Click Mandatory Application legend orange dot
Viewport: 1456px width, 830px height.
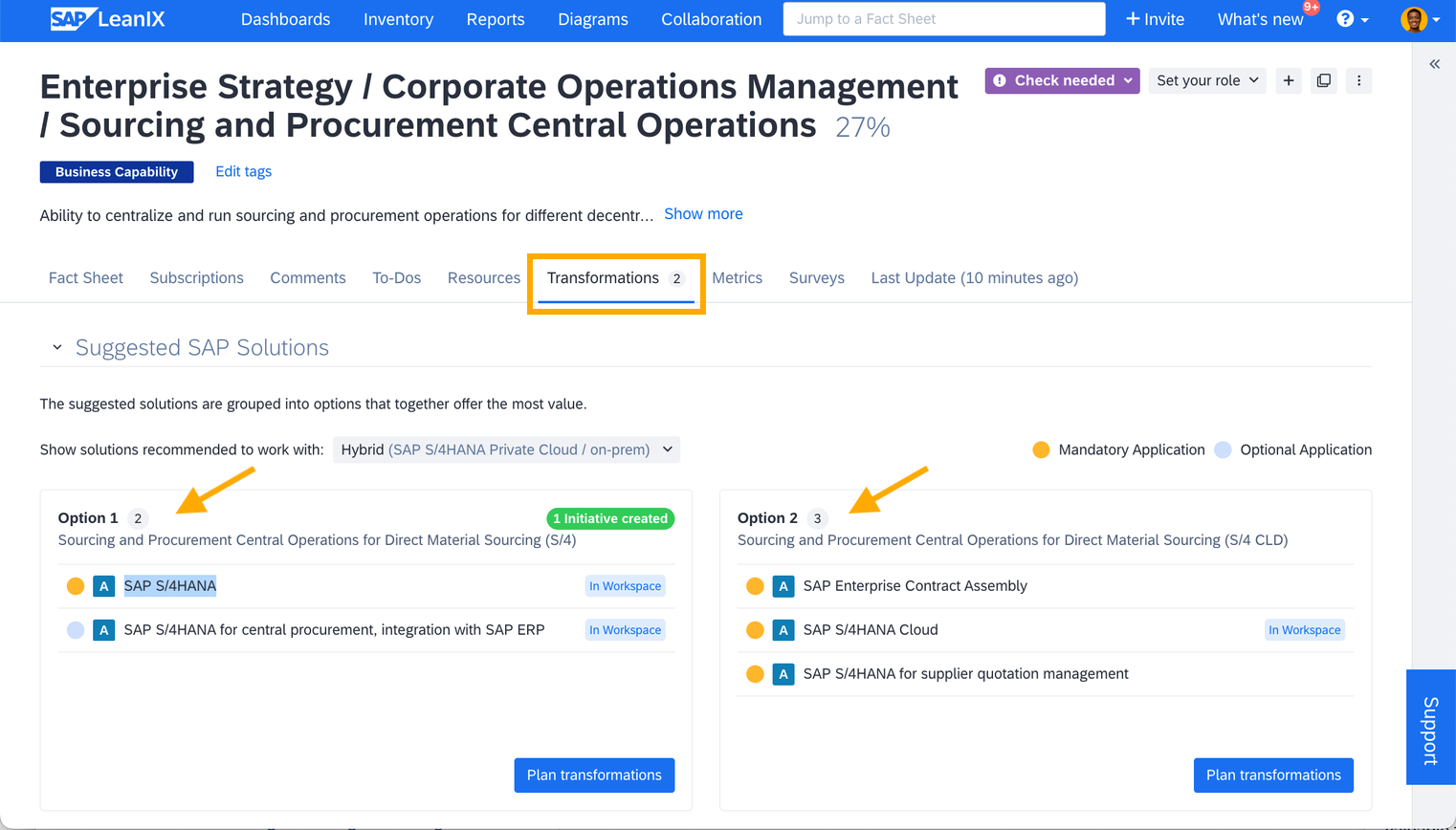click(1041, 449)
